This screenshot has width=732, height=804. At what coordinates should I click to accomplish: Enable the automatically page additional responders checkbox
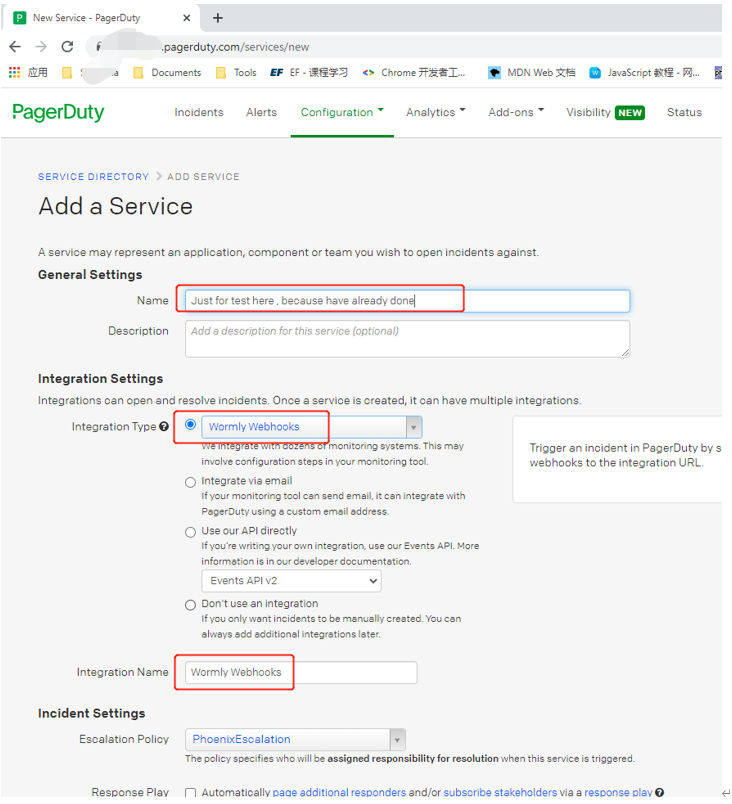tap(190, 792)
